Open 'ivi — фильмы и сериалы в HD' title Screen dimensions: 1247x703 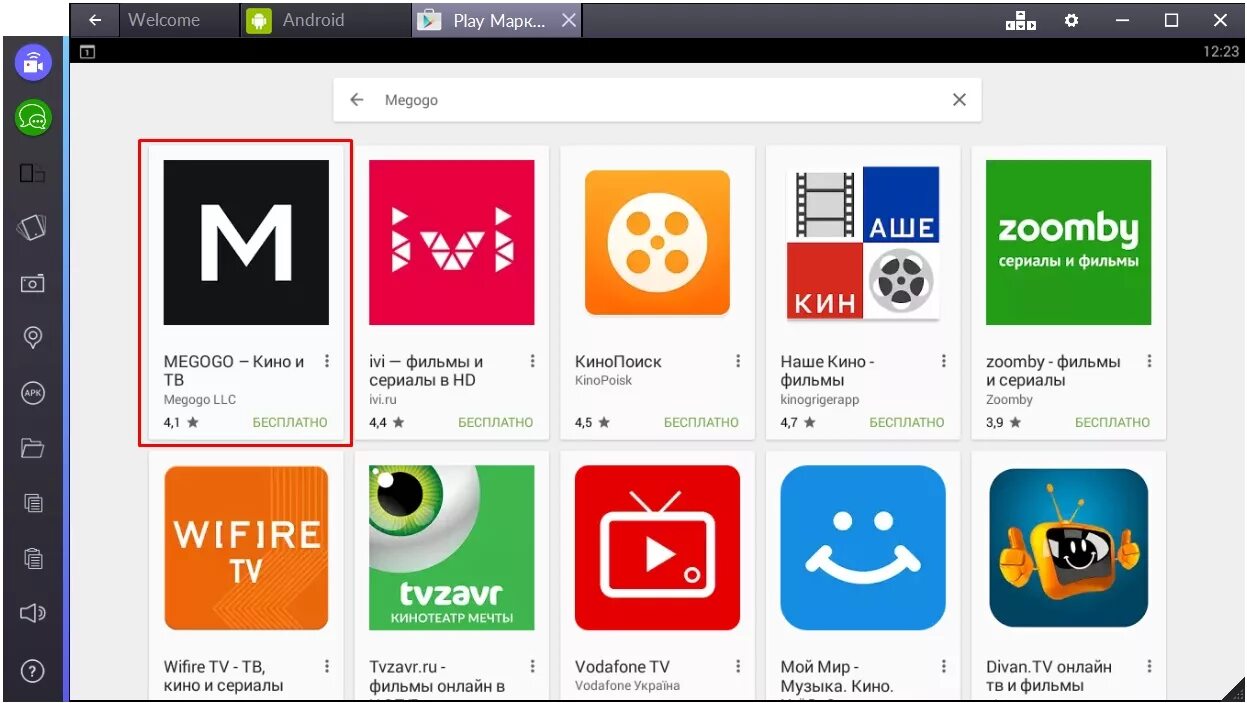click(426, 370)
